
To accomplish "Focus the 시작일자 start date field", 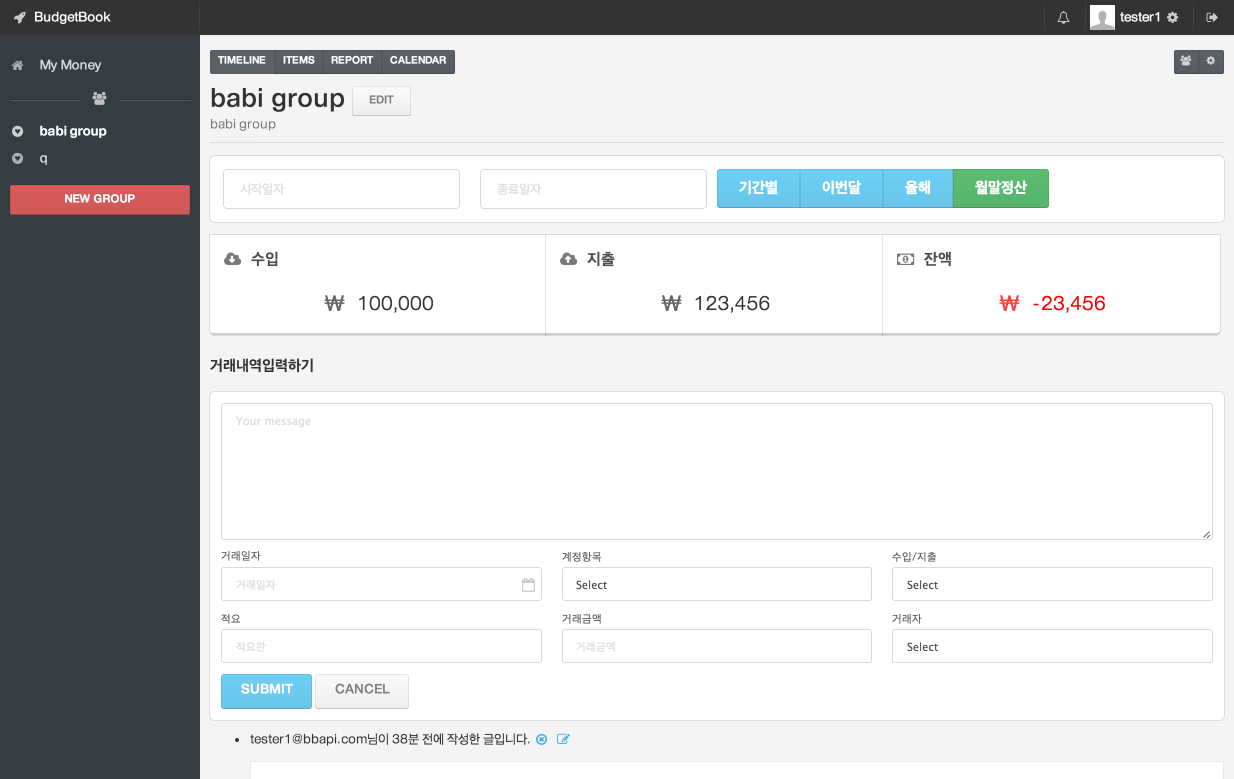I will click(341, 189).
